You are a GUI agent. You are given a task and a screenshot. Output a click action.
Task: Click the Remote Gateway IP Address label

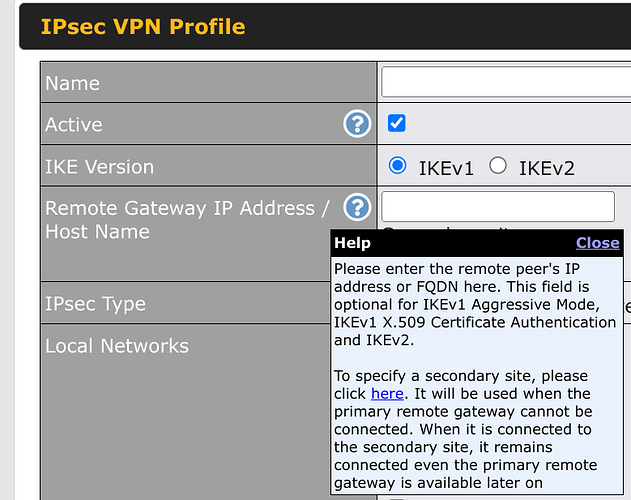tap(186, 208)
